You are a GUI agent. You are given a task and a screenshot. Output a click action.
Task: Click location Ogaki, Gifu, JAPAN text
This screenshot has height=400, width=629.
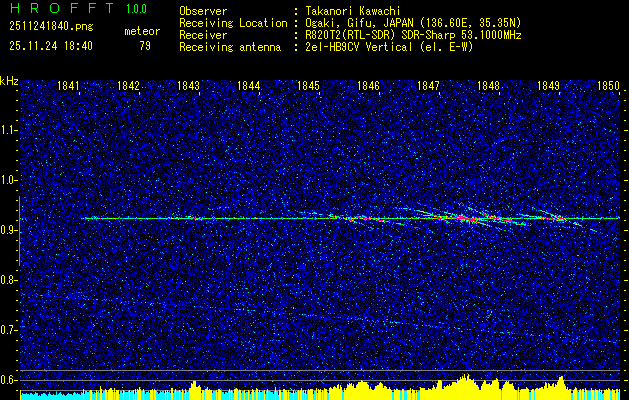click(411, 23)
